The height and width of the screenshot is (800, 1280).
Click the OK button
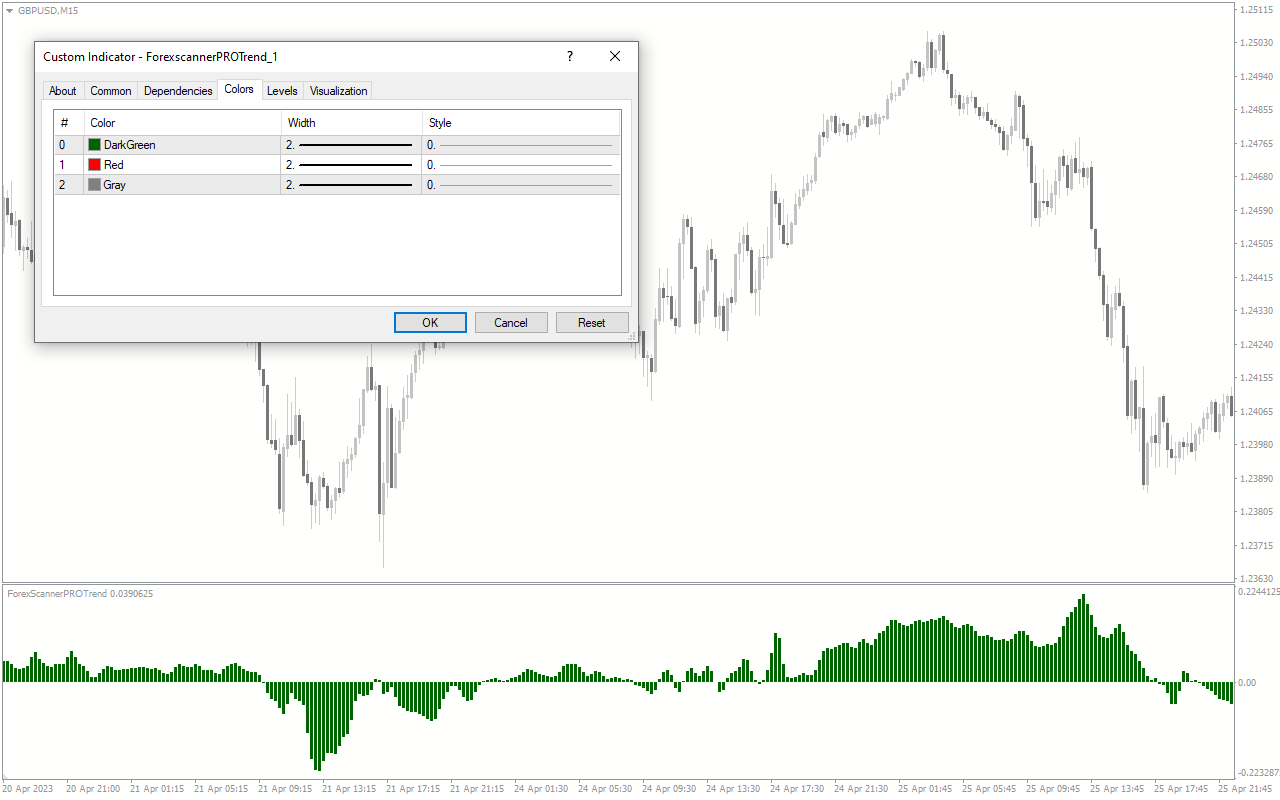click(430, 323)
